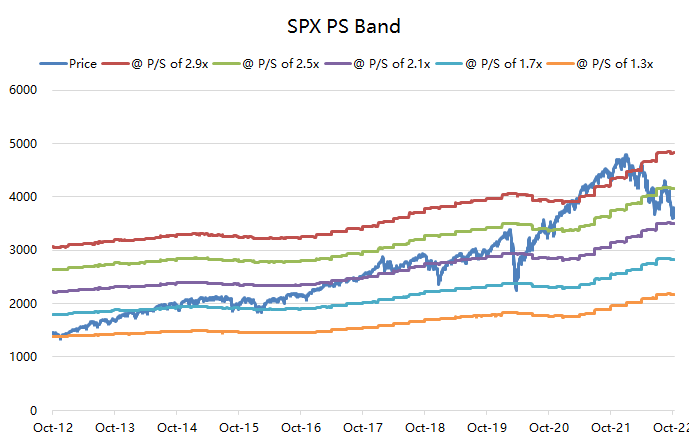Viewport: 689px width, 443px height.
Task: Click the 5000 y-axis label
Action: point(23,144)
